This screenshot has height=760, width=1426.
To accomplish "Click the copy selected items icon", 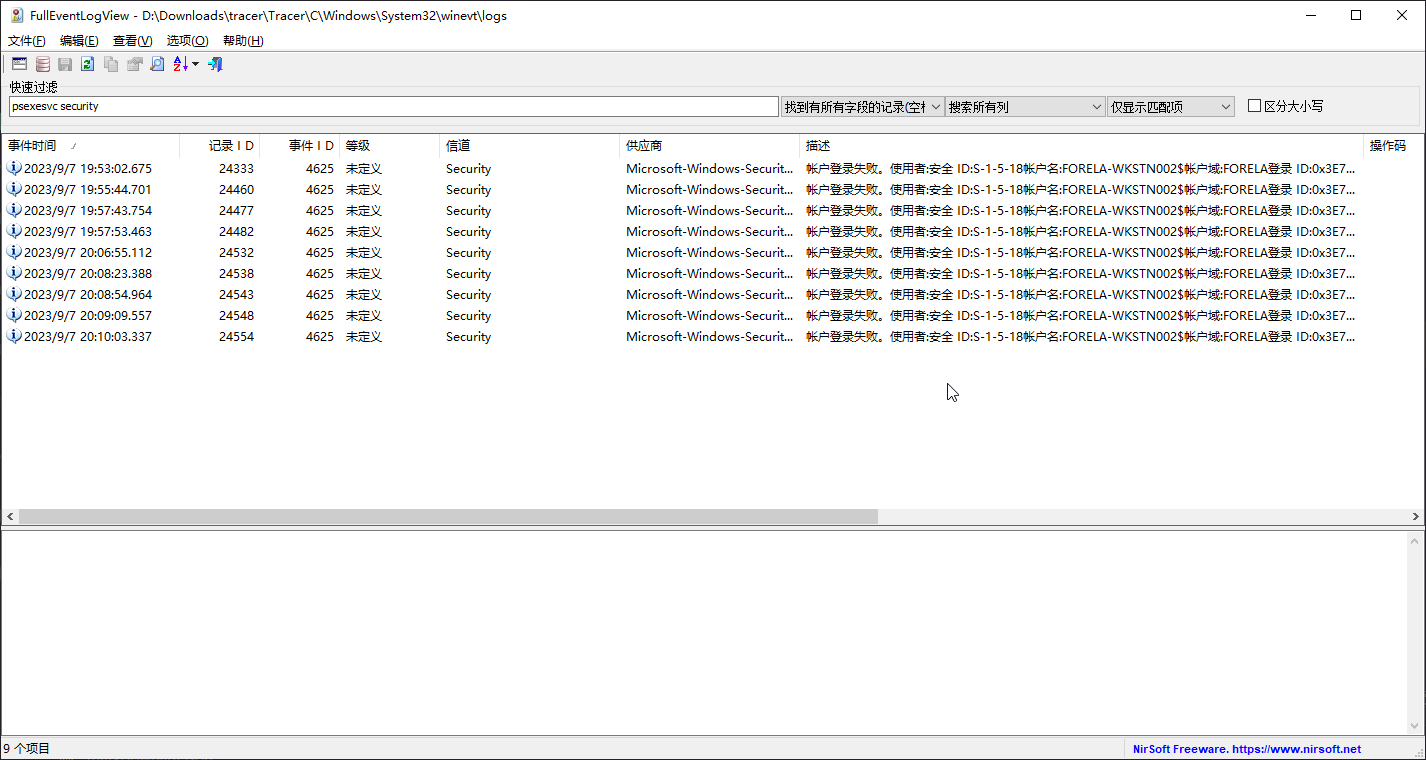I will [111, 64].
